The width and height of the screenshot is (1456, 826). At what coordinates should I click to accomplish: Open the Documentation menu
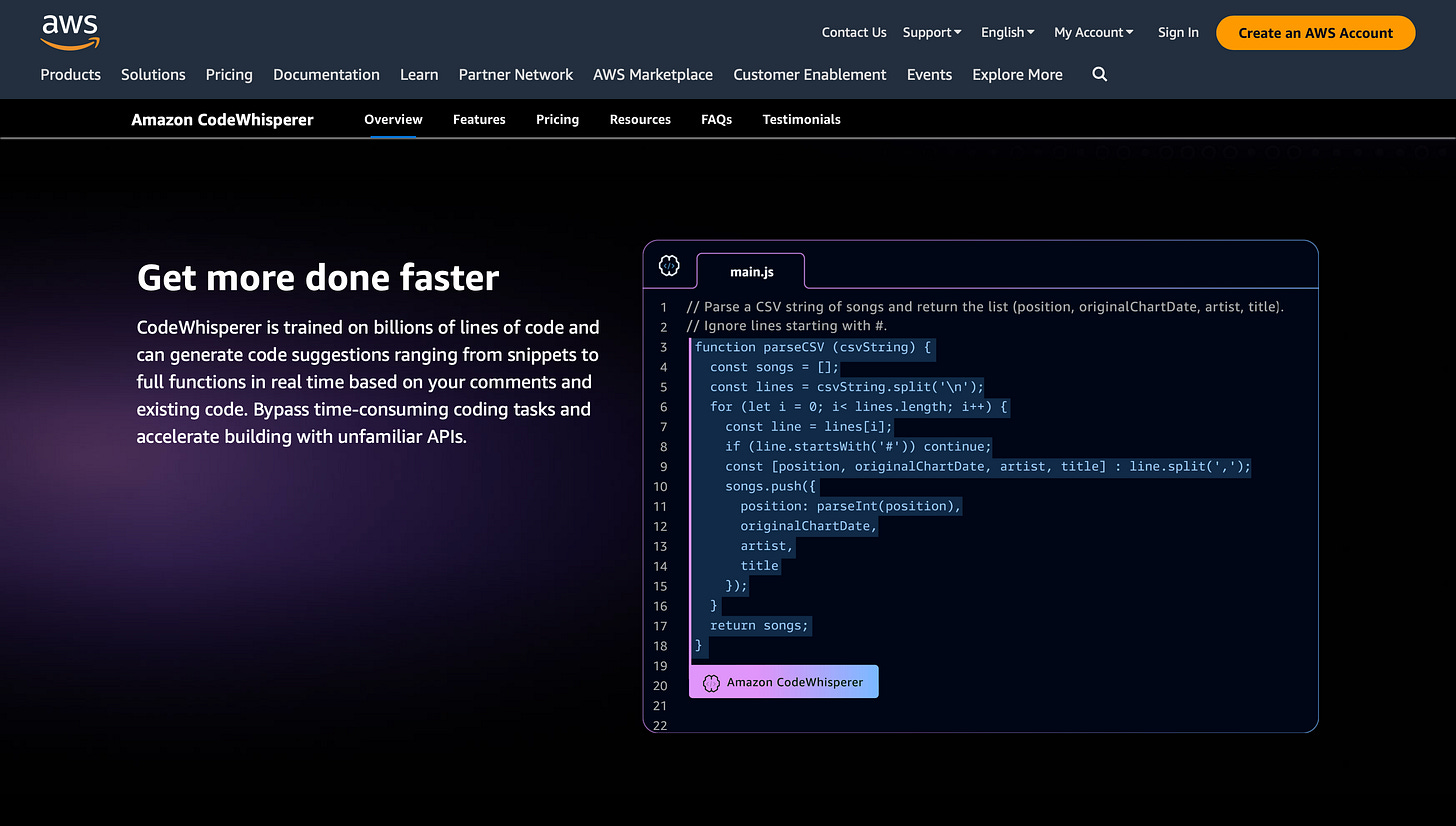(x=326, y=74)
